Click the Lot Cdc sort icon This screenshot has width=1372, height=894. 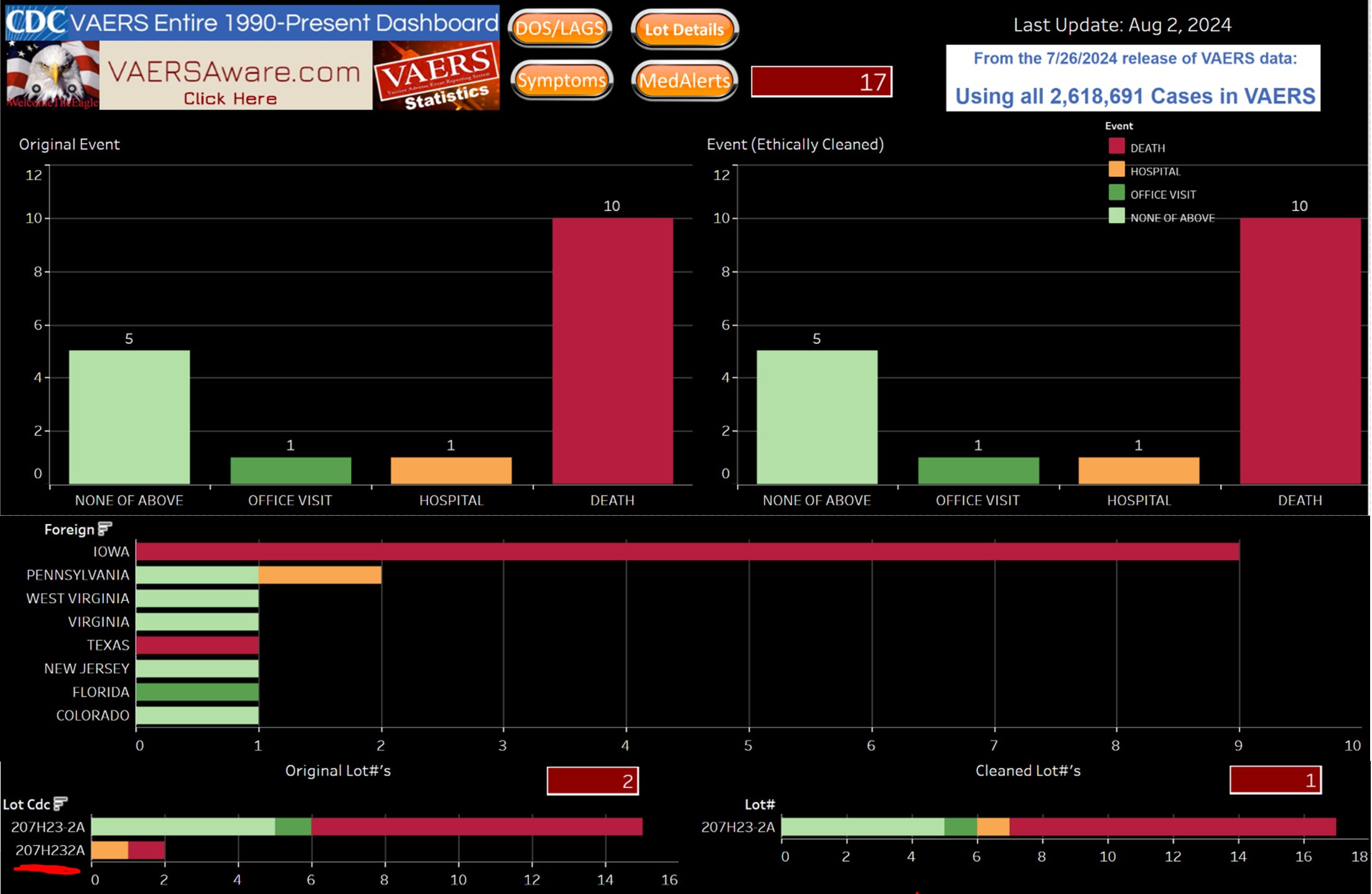point(60,804)
